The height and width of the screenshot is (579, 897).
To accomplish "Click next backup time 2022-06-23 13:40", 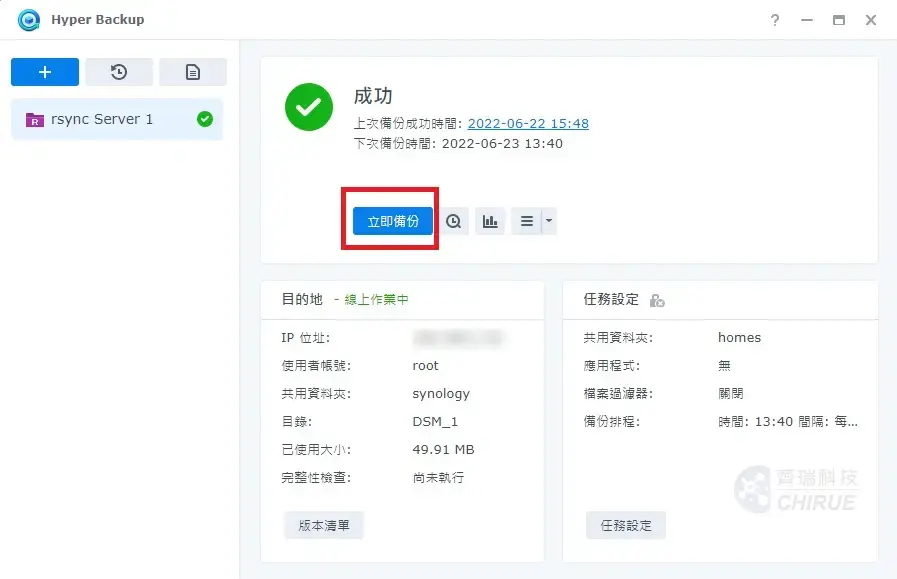I will (x=502, y=144).
